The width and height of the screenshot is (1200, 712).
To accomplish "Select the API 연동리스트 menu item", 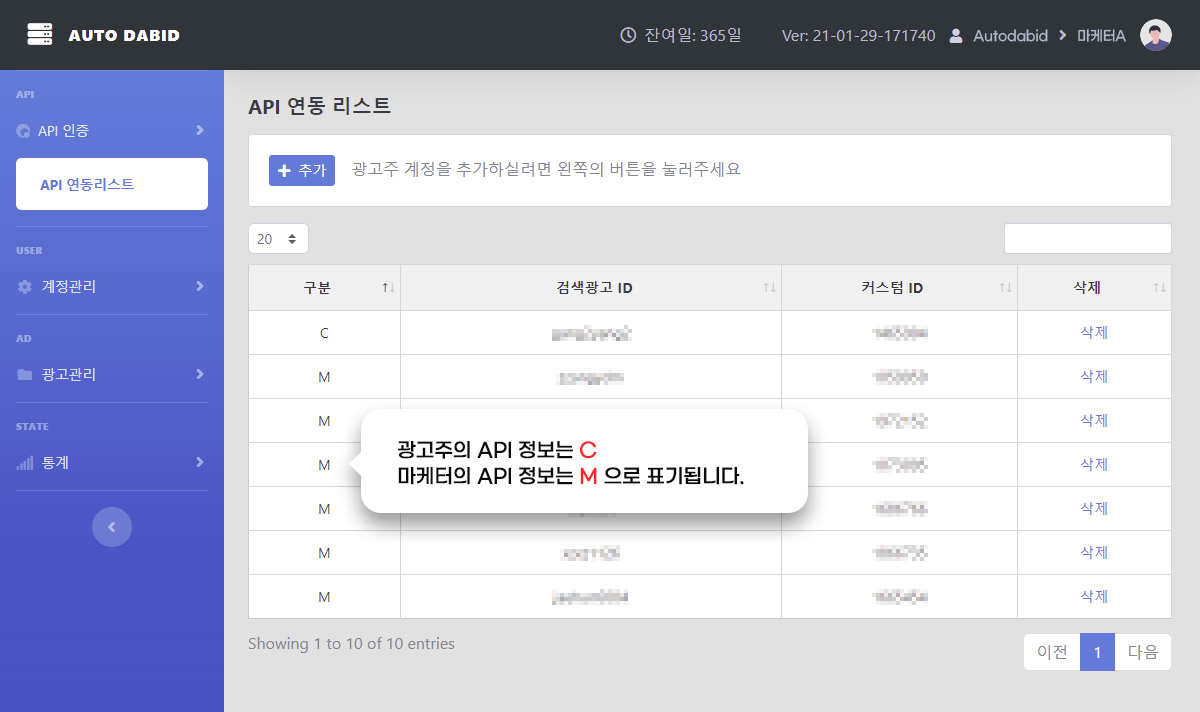I will tap(112, 184).
